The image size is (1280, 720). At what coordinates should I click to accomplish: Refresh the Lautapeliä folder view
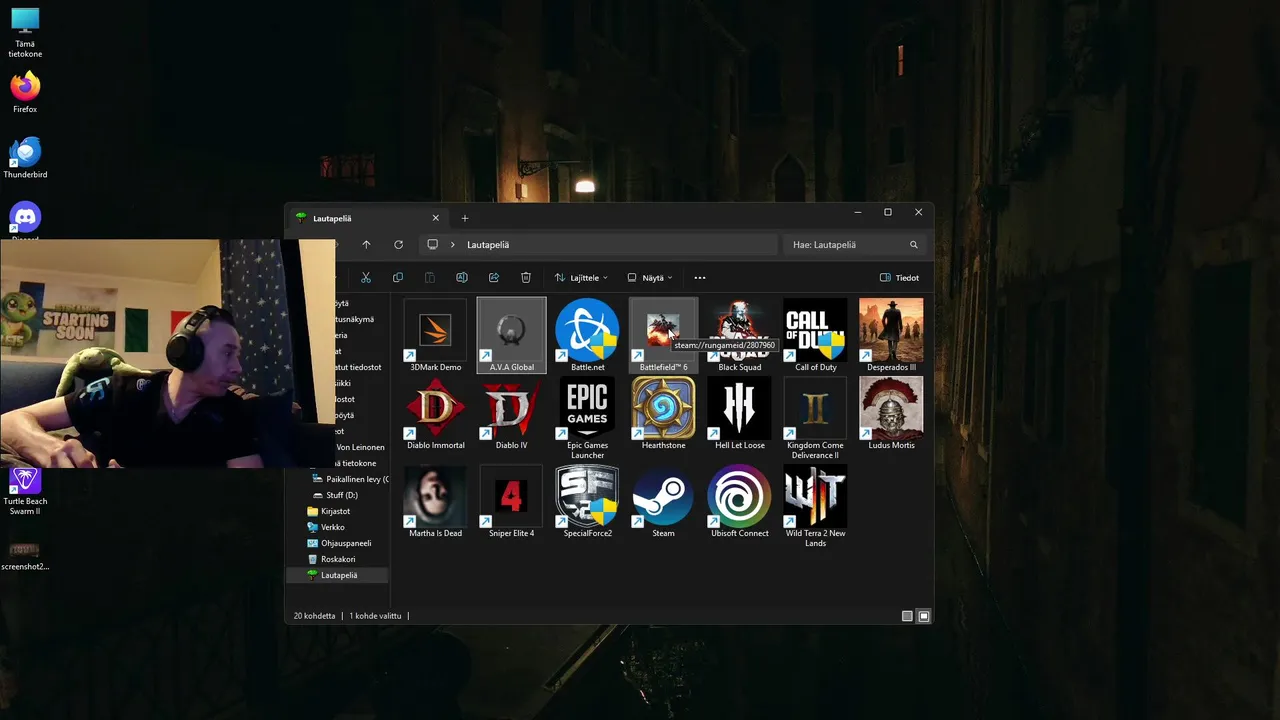pyautogui.click(x=398, y=244)
